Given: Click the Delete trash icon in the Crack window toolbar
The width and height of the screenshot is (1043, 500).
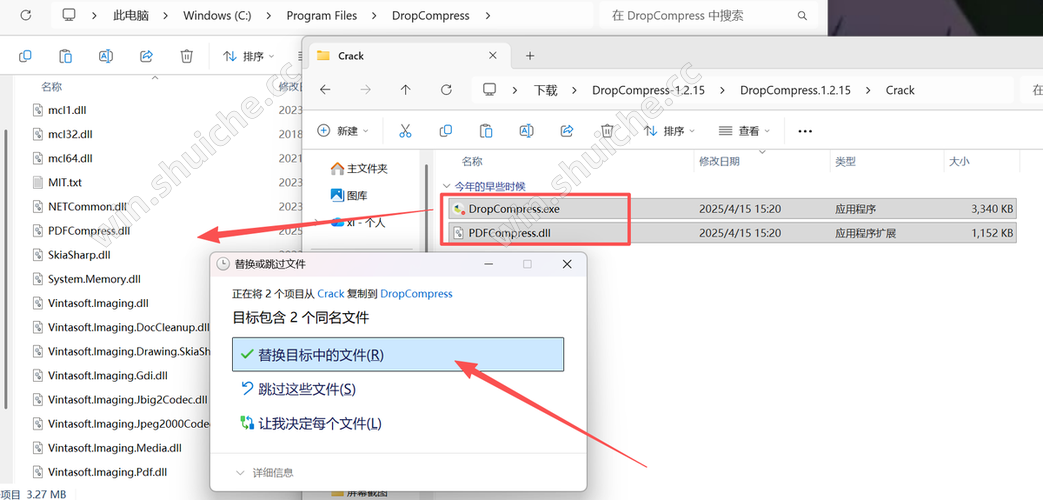Looking at the screenshot, I should 607,131.
